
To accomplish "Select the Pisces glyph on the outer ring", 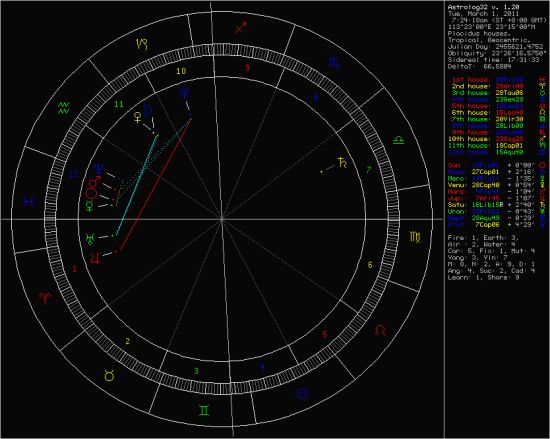I will 29,202.
